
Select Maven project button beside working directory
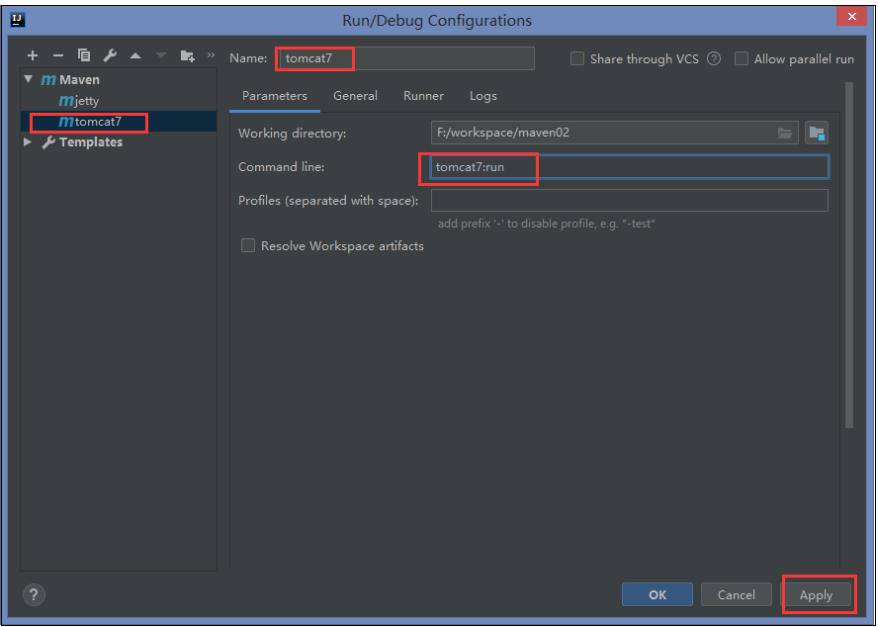click(816, 133)
